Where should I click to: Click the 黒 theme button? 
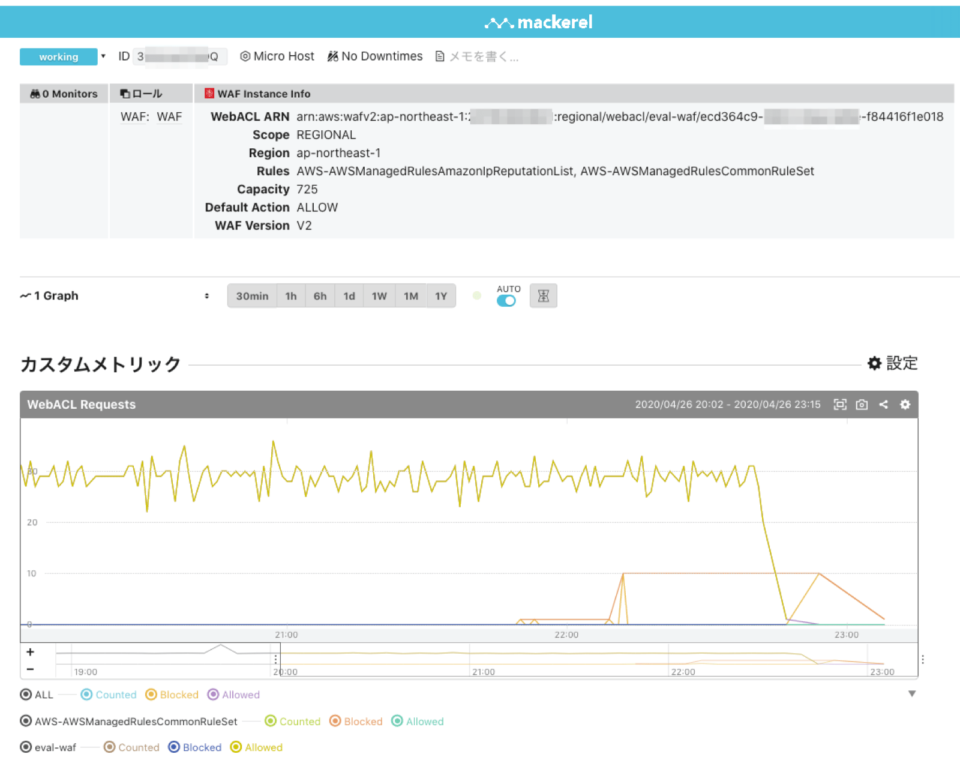(542, 295)
